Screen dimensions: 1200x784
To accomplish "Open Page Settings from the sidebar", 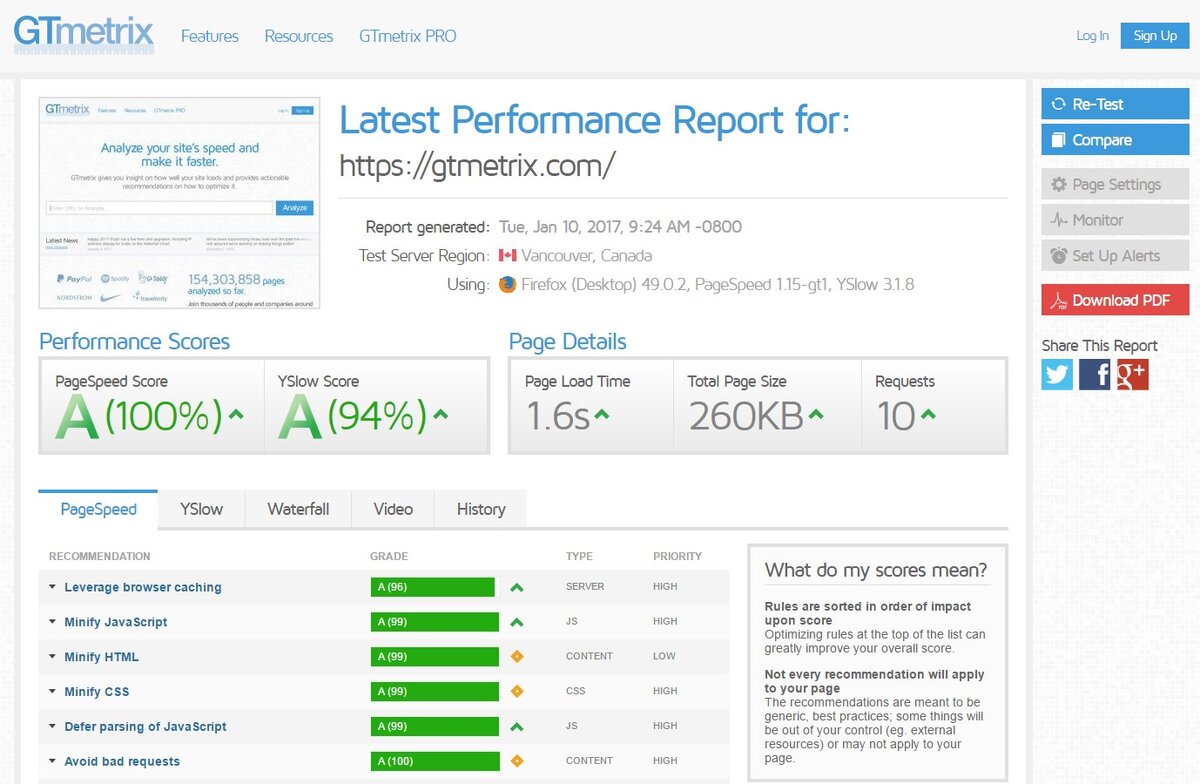I will coord(1114,183).
